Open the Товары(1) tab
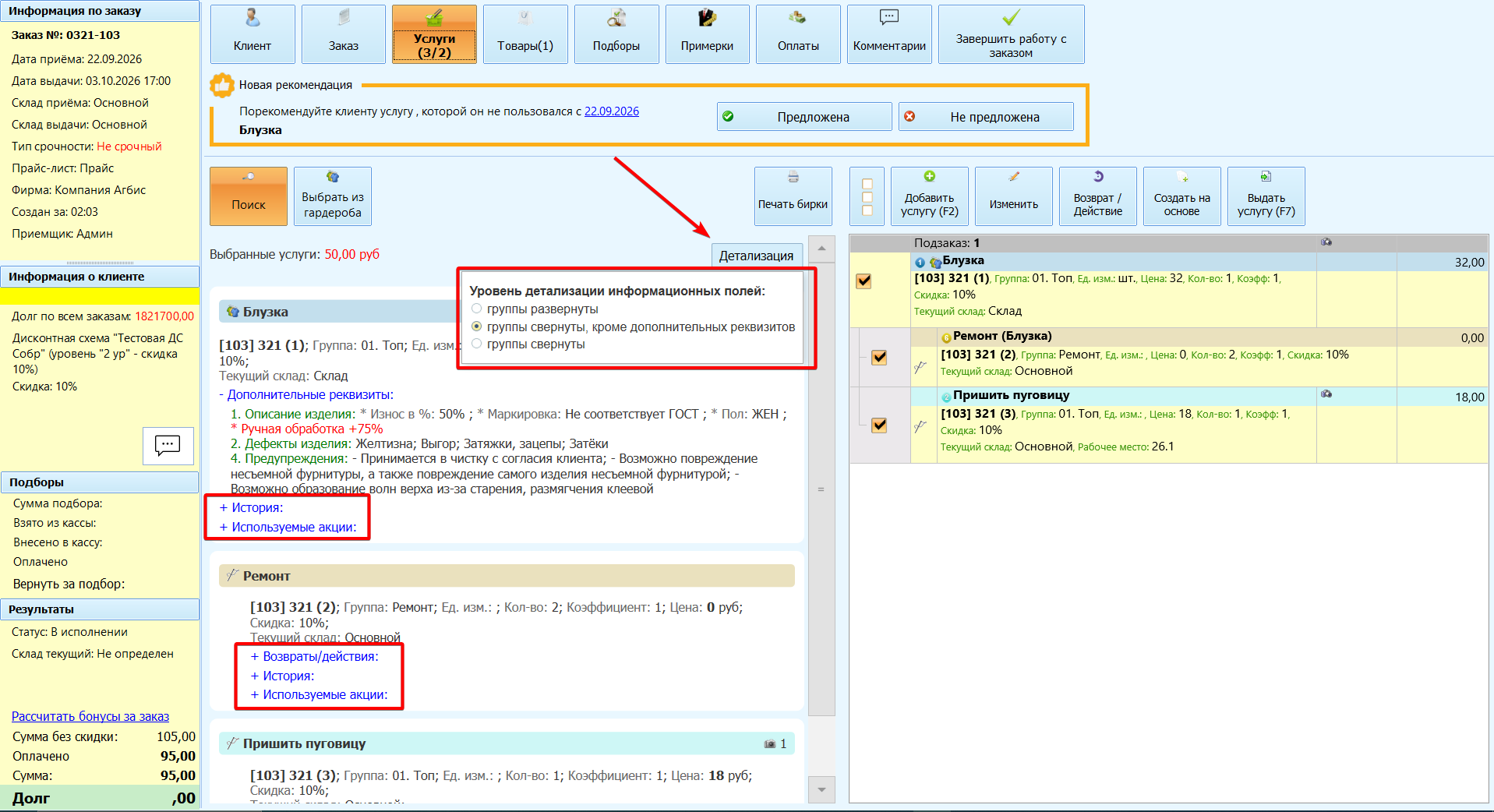The width and height of the screenshot is (1494, 812). (x=525, y=34)
